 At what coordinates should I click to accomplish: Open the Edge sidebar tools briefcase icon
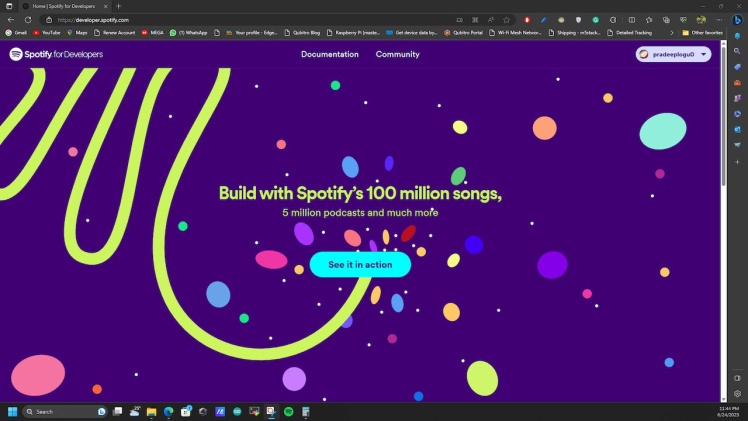(737, 82)
